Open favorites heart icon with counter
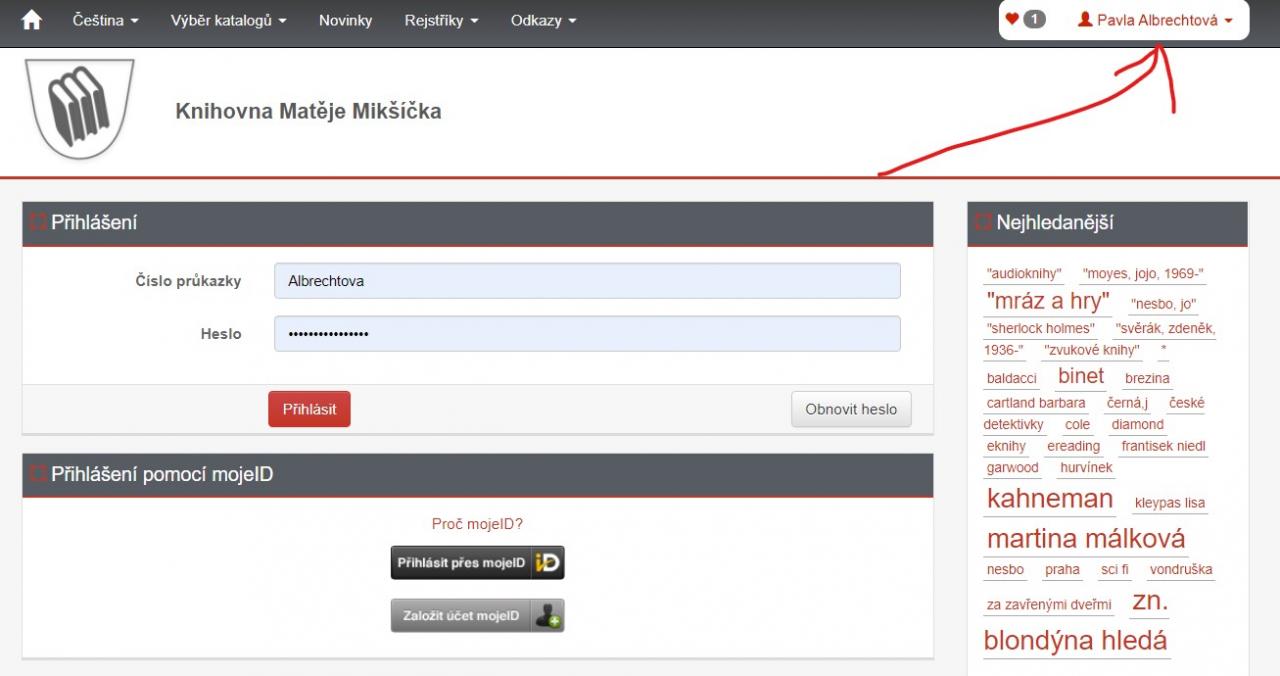This screenshot has height=676, width=1280. click(1025, 20)
